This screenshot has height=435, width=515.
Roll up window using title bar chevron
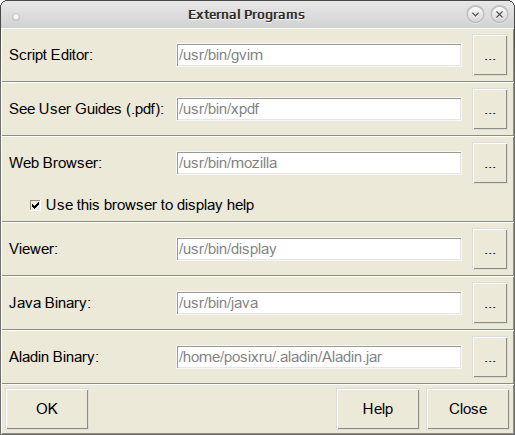(x=475, y=15)
